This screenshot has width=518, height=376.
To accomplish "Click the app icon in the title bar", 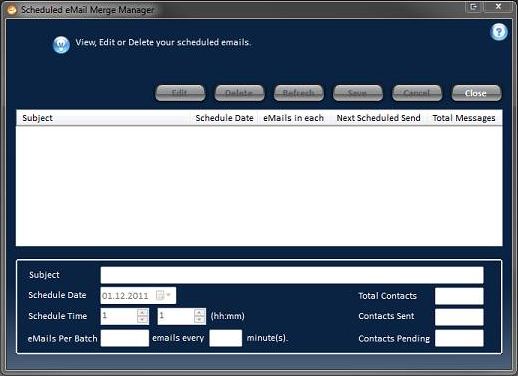I will (11, 10).
